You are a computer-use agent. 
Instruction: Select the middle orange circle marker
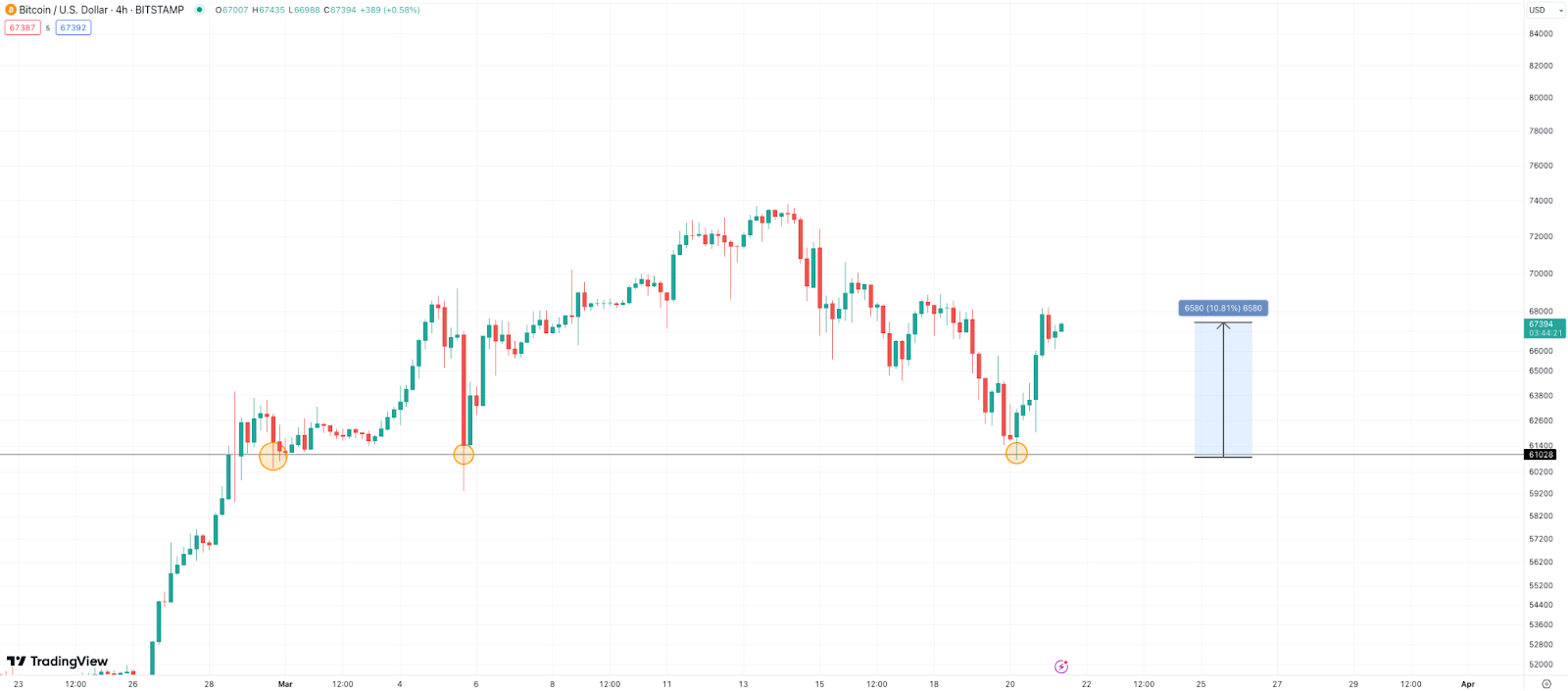coord(464,454)
